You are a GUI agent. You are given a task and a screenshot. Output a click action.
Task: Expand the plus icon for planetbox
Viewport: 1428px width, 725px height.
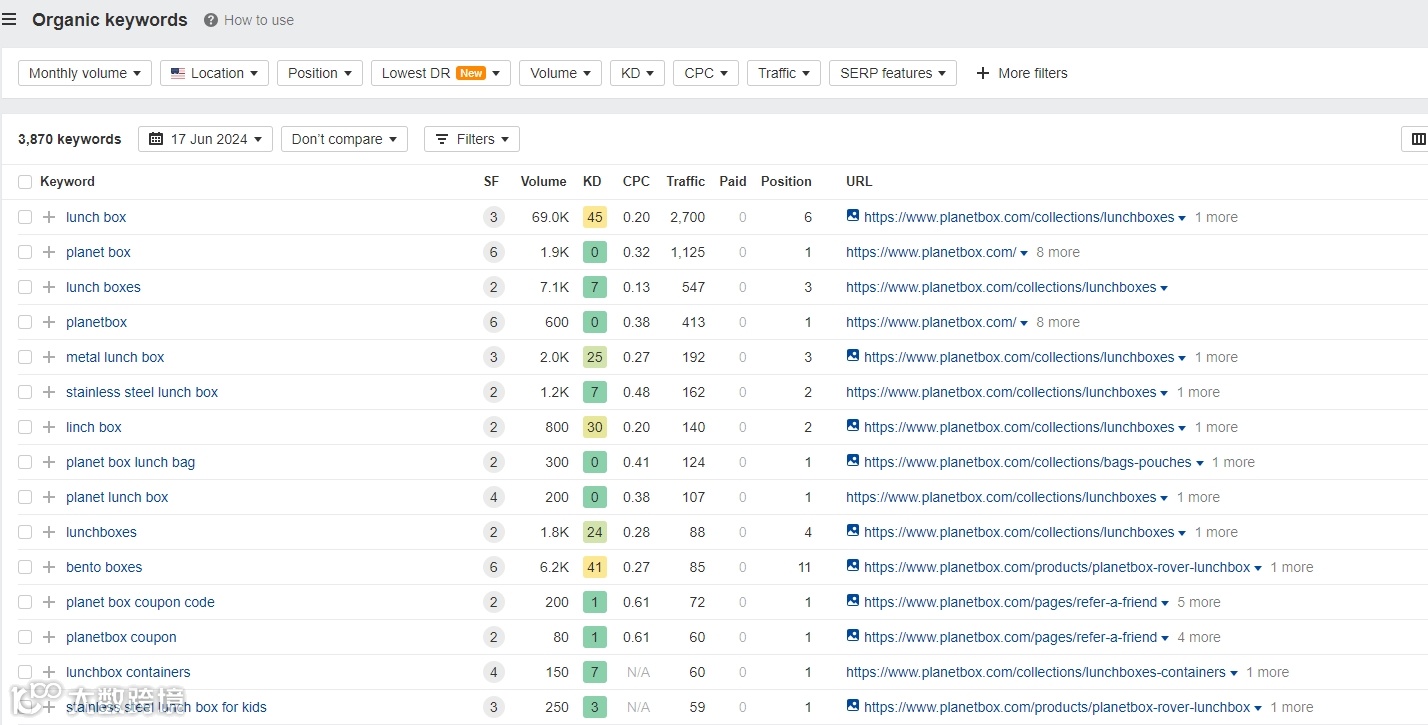click(x=49, y=322)
